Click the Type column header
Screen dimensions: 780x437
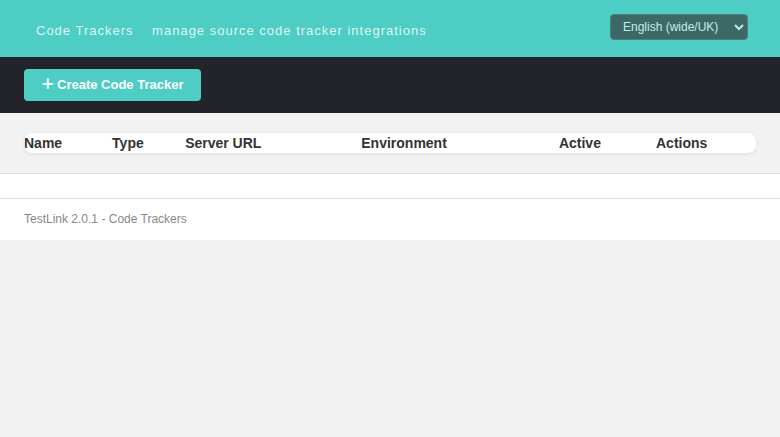[x=128, y=143]
